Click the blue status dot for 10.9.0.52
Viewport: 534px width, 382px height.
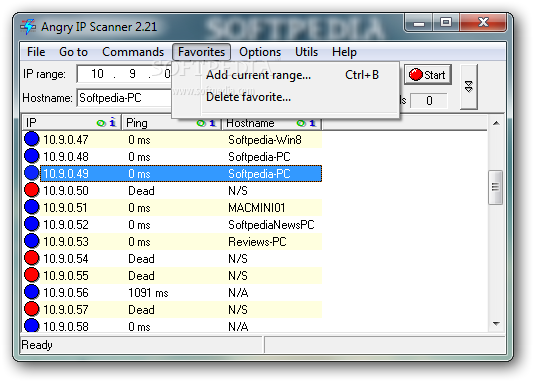click(32, 224)
